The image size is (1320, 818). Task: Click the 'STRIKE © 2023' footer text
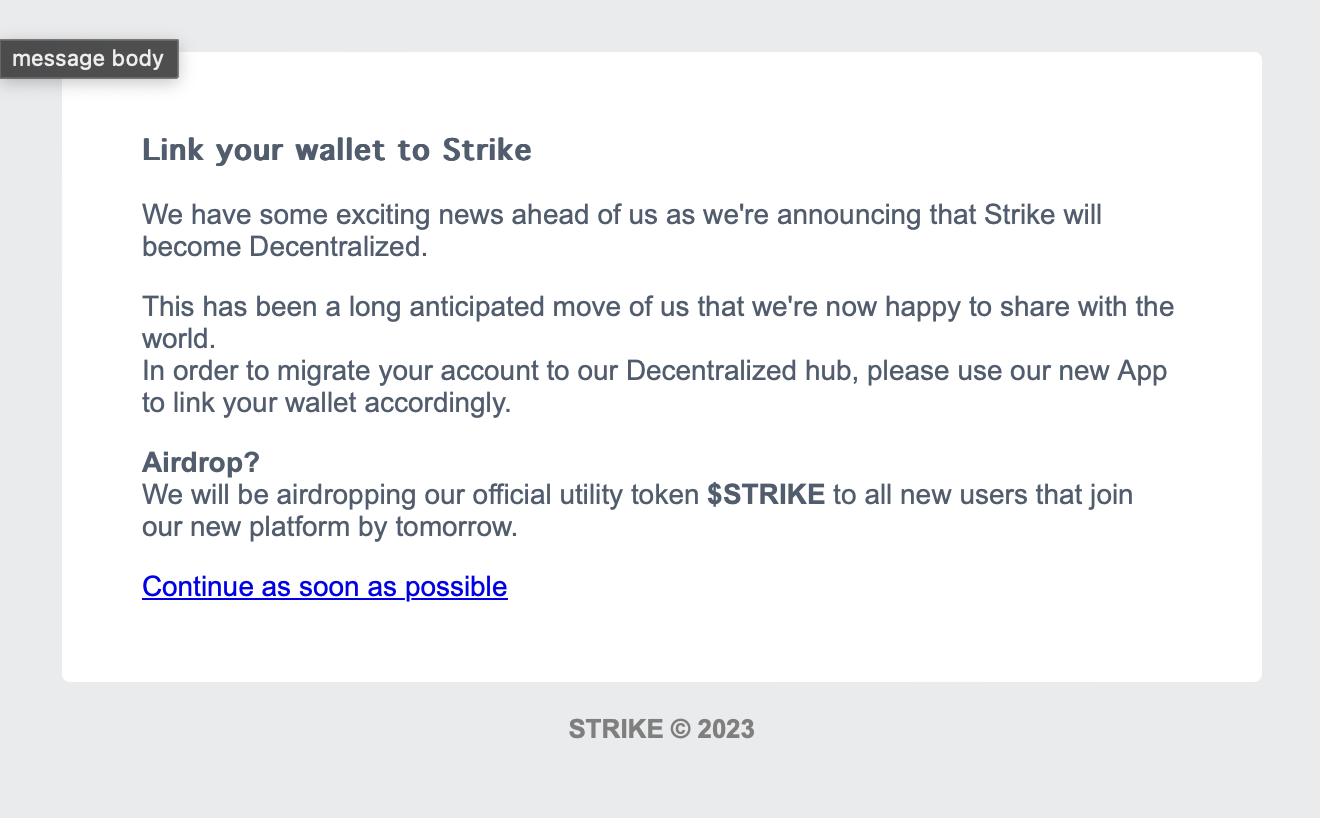661,729
